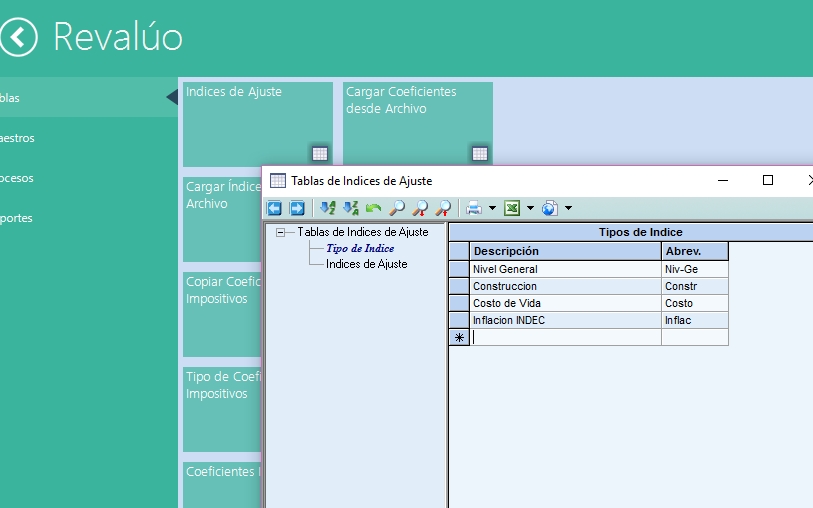Open the Cargar Índices Archivo tile

[x=222, y=219]
